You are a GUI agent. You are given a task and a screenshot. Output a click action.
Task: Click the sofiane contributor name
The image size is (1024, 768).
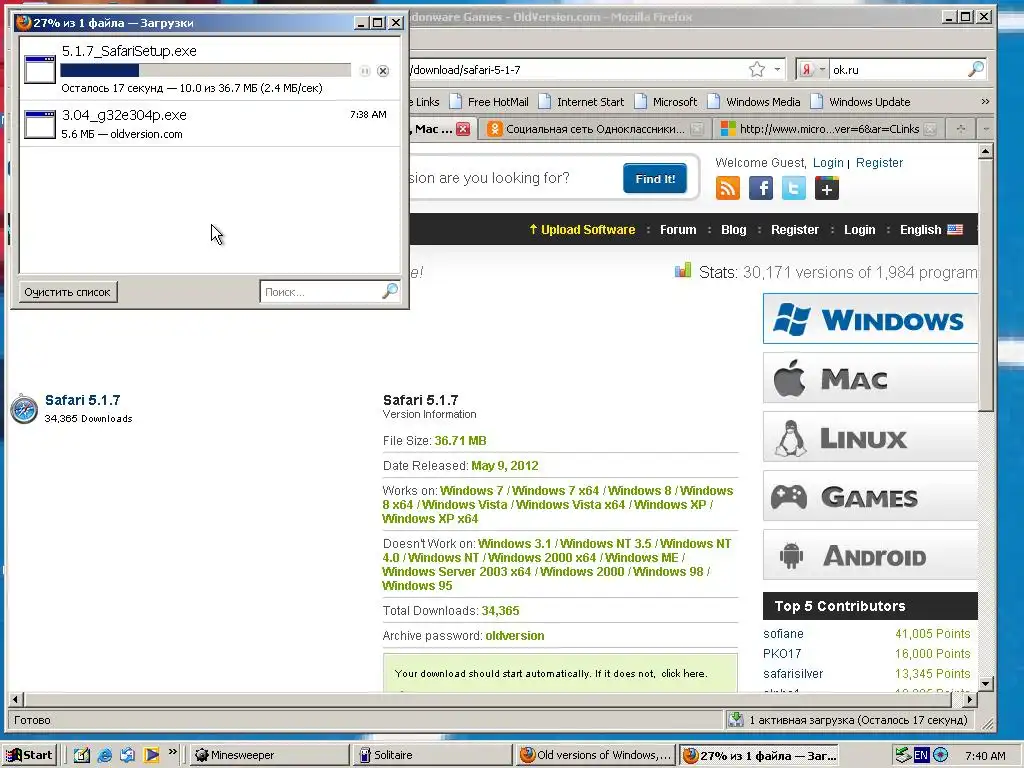pos(783,633)
